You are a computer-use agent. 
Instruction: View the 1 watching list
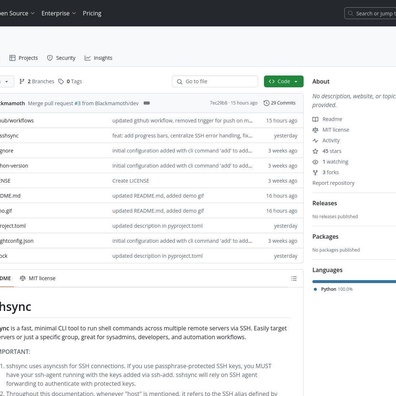point(335,162)
